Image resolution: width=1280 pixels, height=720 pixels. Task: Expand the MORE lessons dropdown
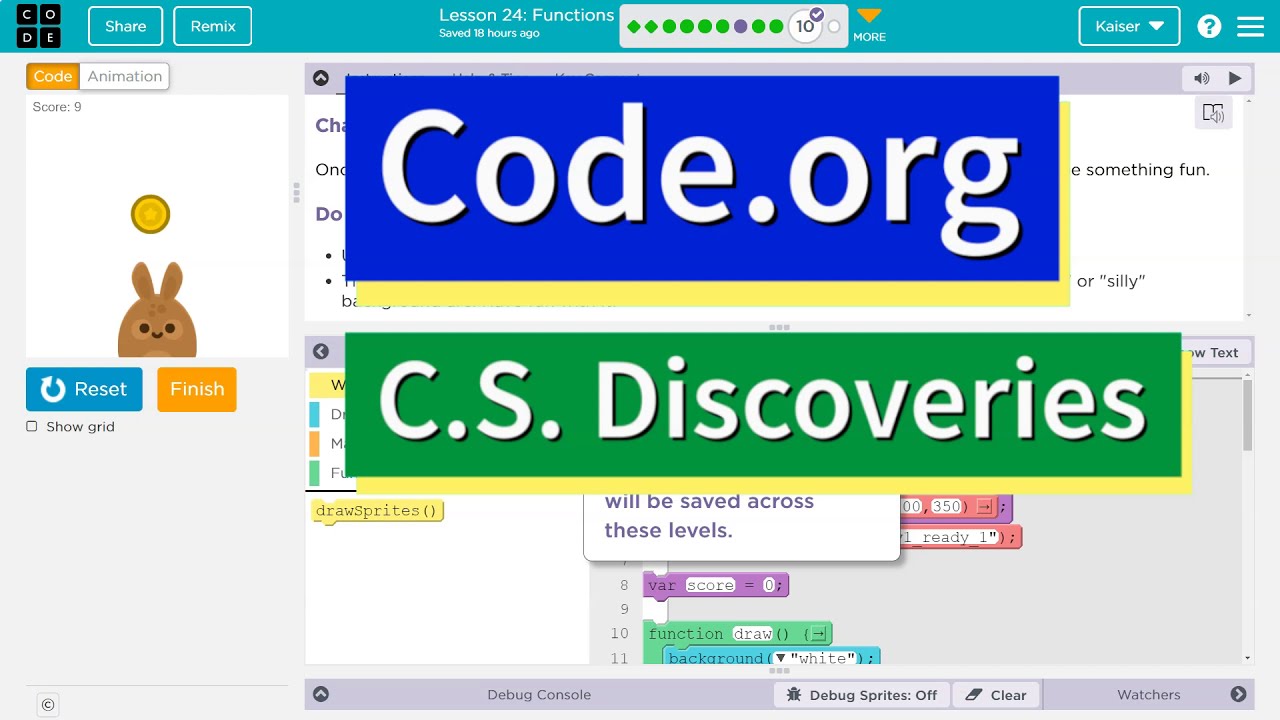(x=869, y=26)
